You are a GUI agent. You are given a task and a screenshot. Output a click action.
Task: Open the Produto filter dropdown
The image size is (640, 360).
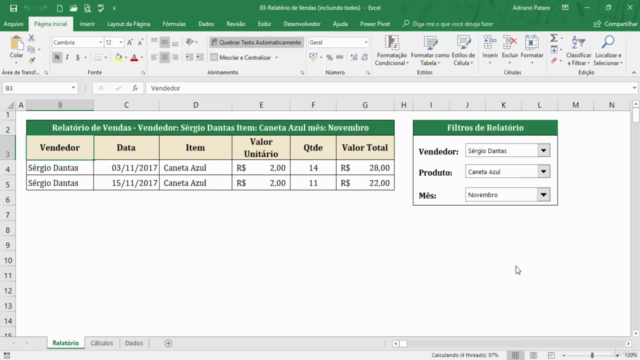(x=543, y=171)
